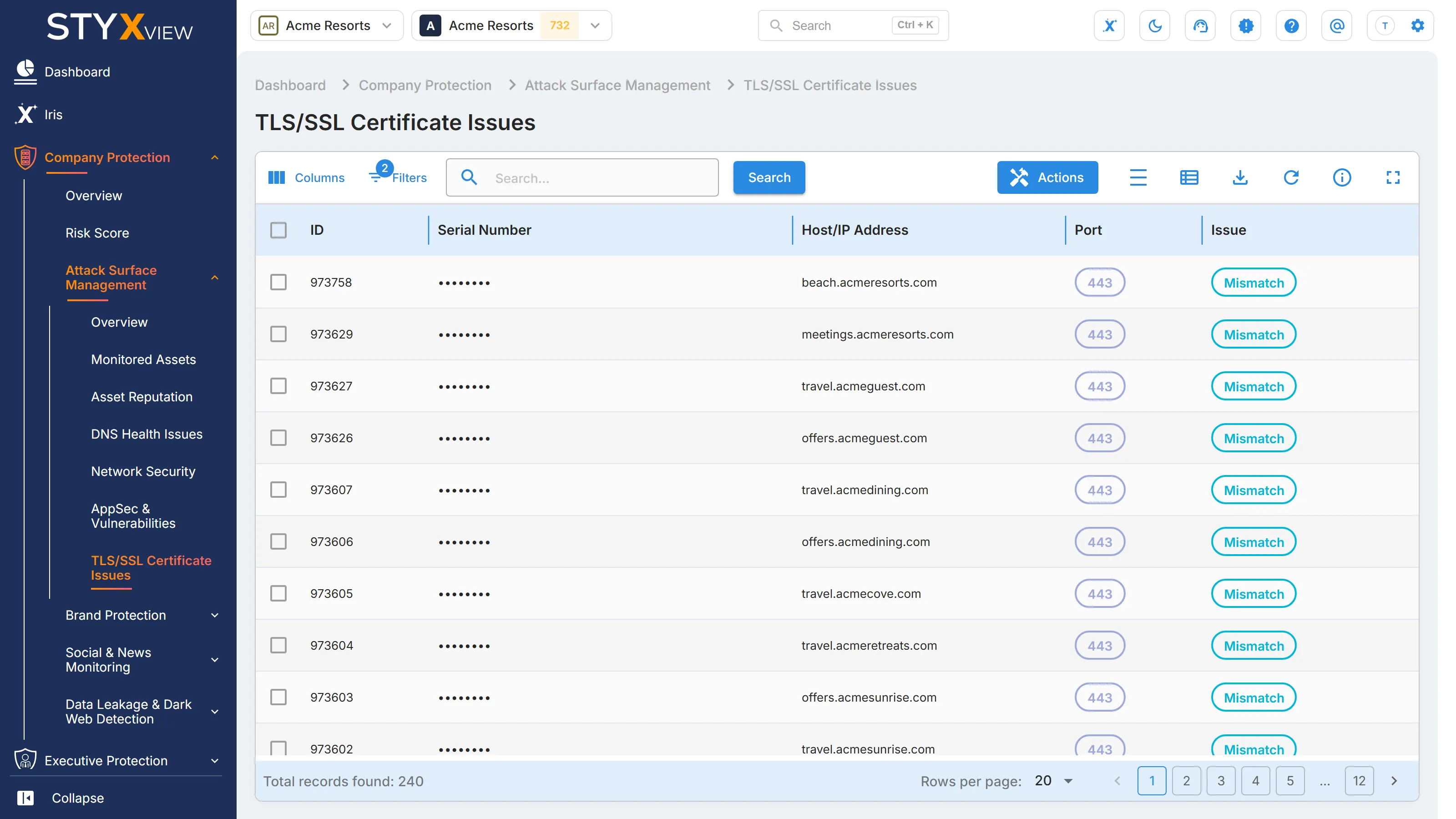Focus the table Search... input field
This screenshot has height=819, width=1456.
[x=581, y=177]
